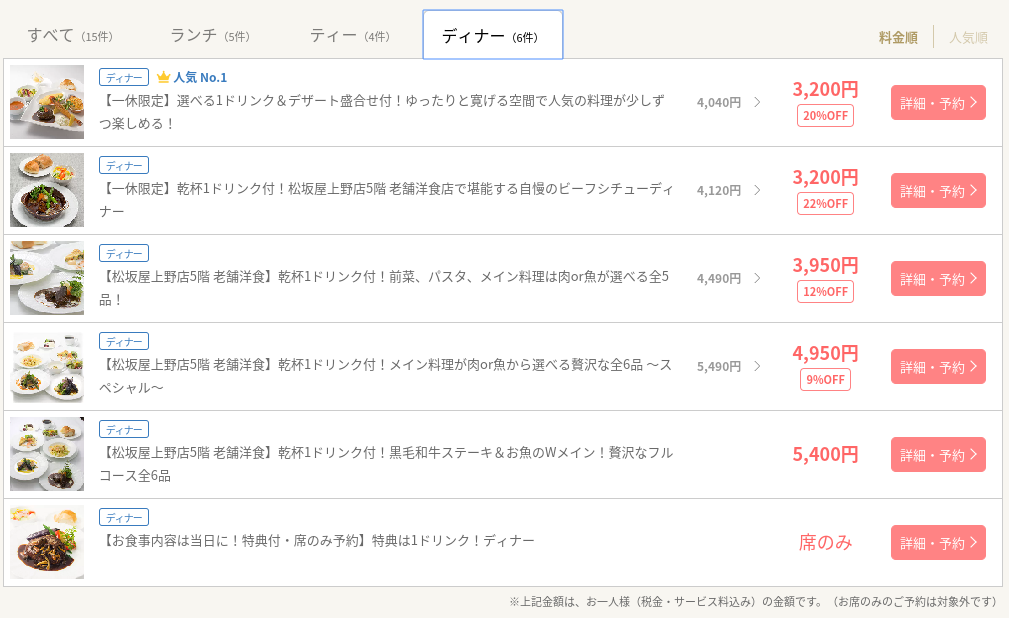Click the 22%OFF discount badge
1009x618 pixels.
[826, 204]
